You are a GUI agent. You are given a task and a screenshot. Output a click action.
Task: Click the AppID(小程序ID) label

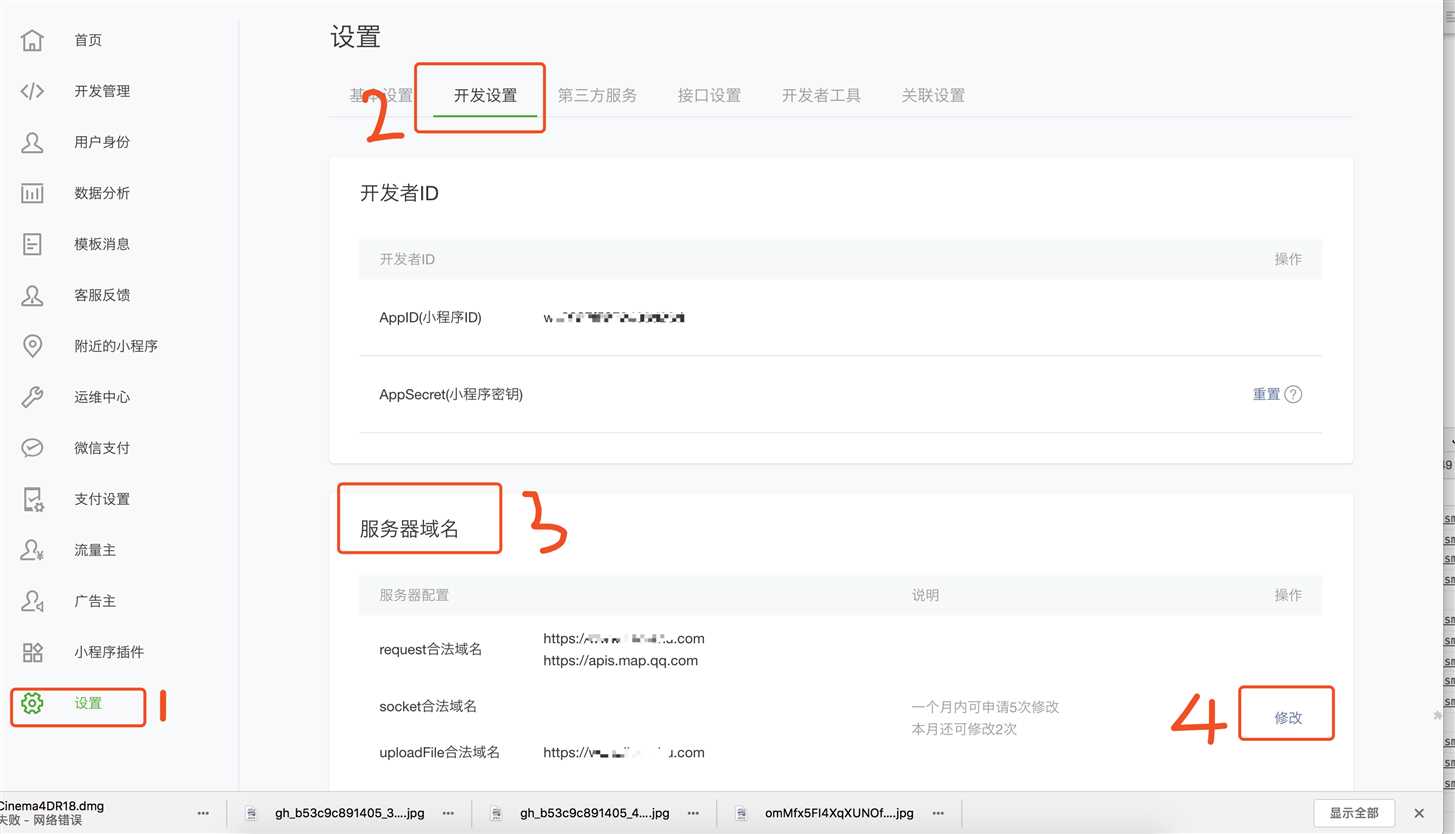point(430,318)
